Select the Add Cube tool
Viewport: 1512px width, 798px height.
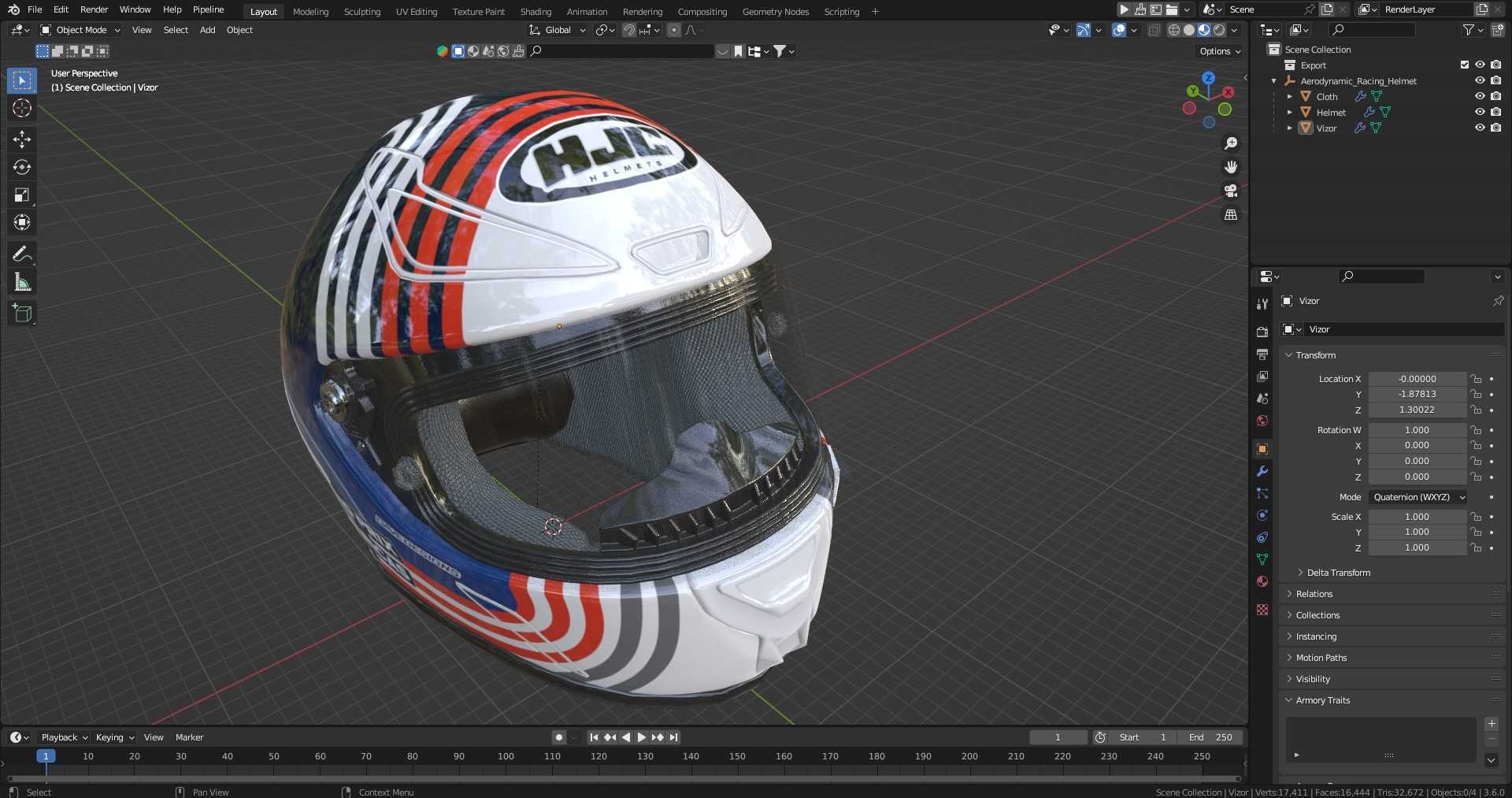click(x=22, y=313)
